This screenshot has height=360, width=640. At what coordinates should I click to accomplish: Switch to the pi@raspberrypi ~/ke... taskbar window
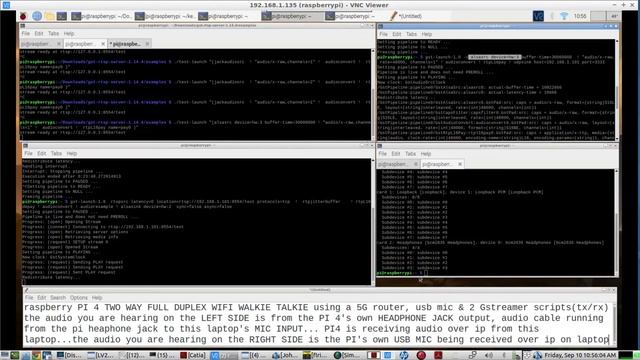click(x=165, y=16)
